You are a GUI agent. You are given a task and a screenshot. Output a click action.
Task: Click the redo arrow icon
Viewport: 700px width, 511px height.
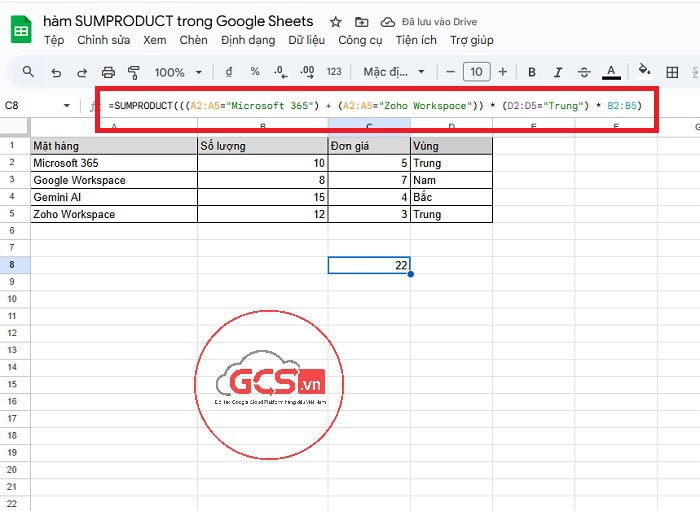click(82, 72)
